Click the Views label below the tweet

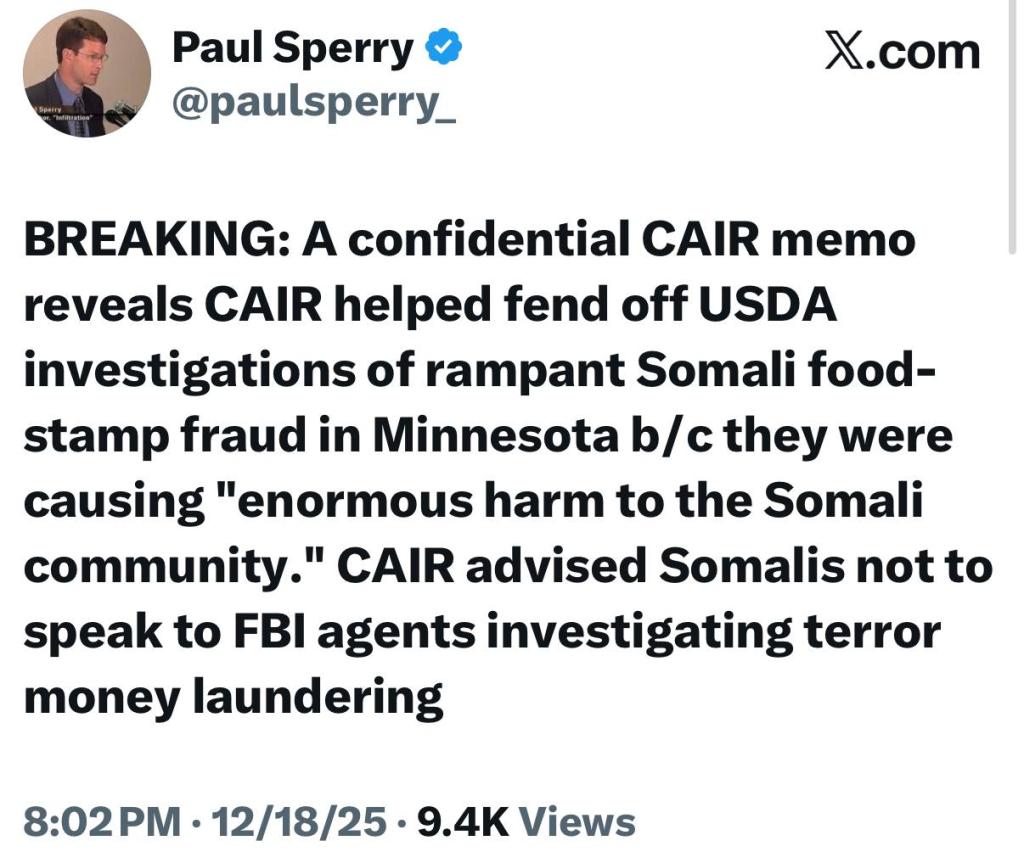[x=579, y=822]
